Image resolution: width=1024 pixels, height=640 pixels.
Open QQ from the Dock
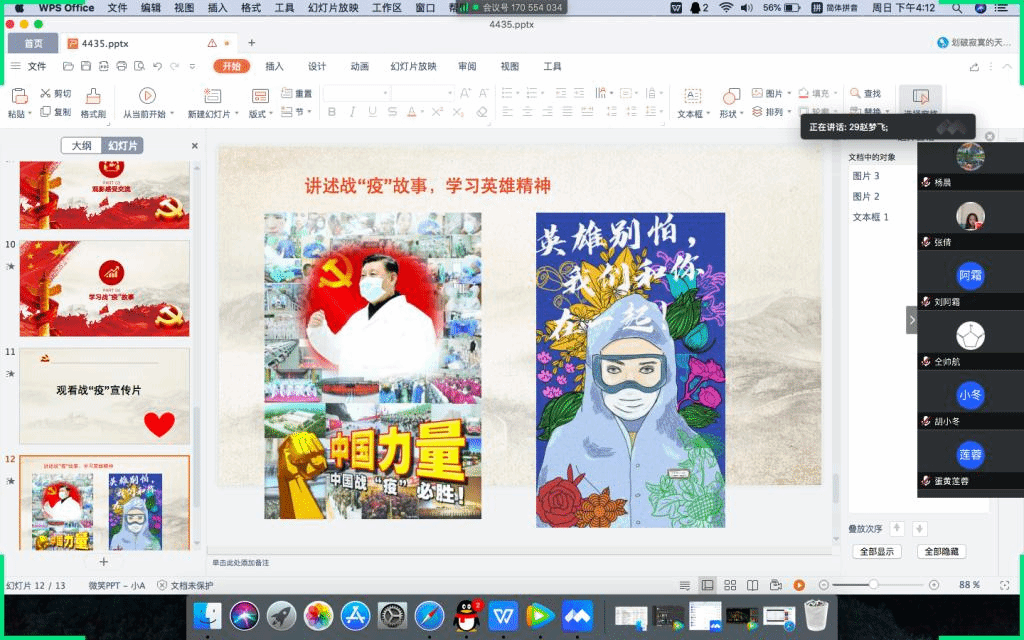(x=466, y=616)
